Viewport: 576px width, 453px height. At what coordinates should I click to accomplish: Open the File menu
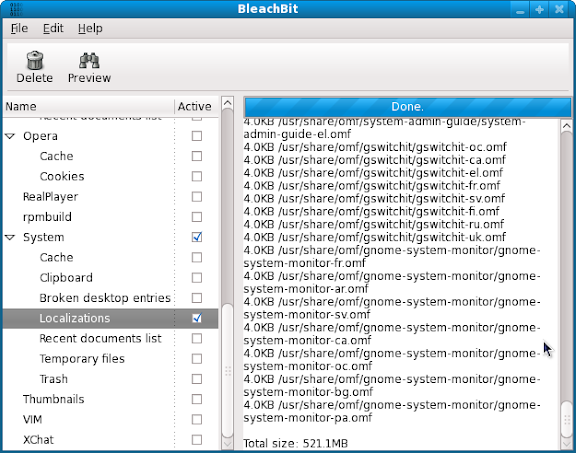[x=19, y=28]
